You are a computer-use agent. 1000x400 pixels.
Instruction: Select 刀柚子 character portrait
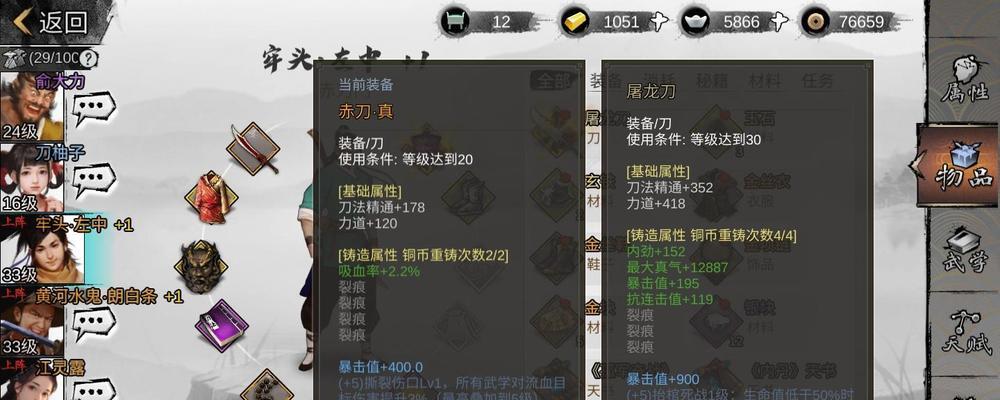pos(32,179)
